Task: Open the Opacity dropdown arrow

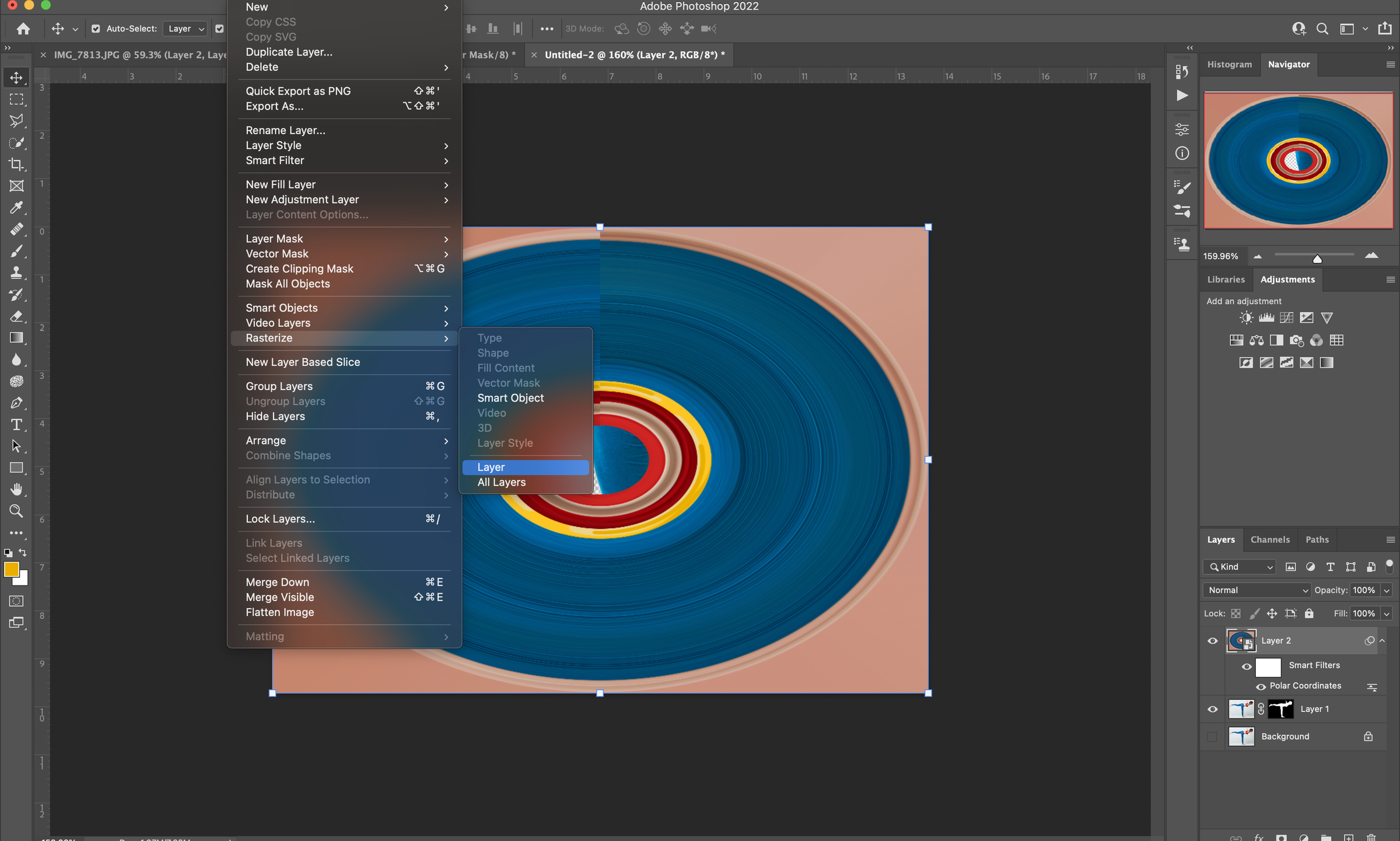Action: click(x=1387, y=589)
